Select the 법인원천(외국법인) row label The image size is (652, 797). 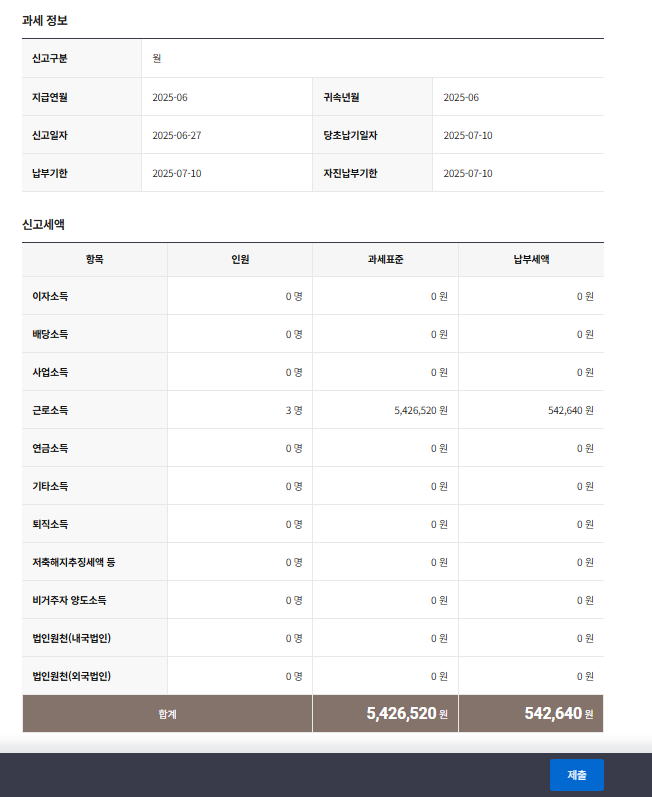click(72, 676)
